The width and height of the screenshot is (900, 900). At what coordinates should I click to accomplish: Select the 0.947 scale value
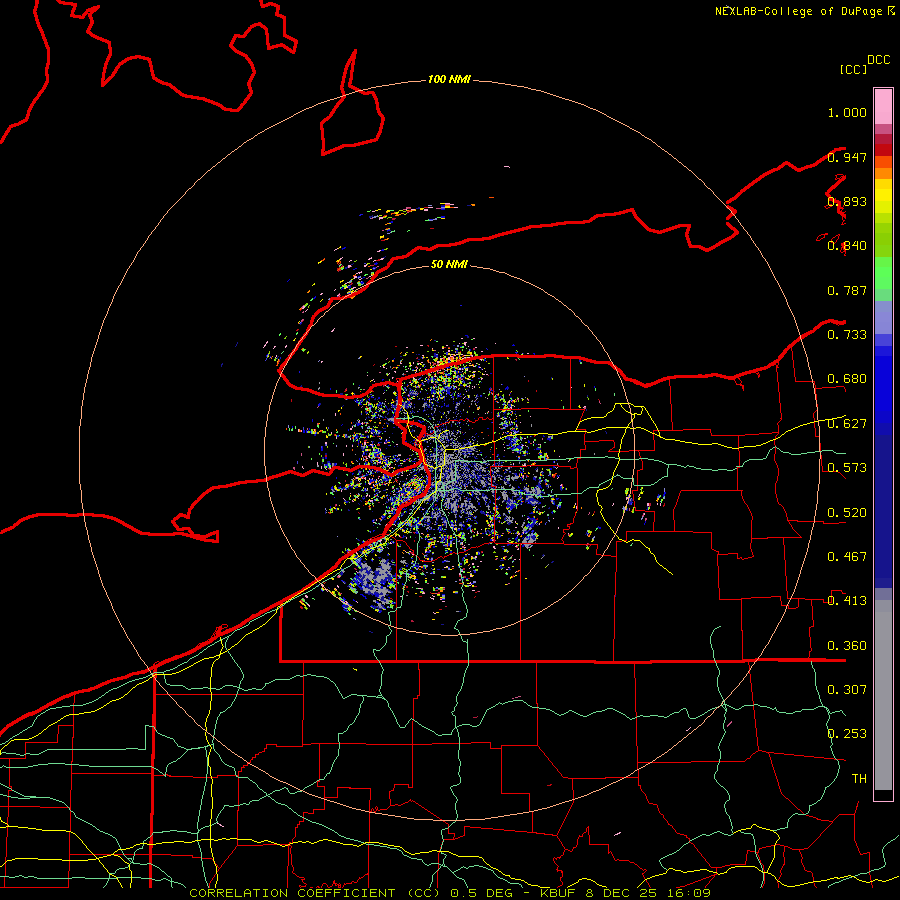point(847,157)
